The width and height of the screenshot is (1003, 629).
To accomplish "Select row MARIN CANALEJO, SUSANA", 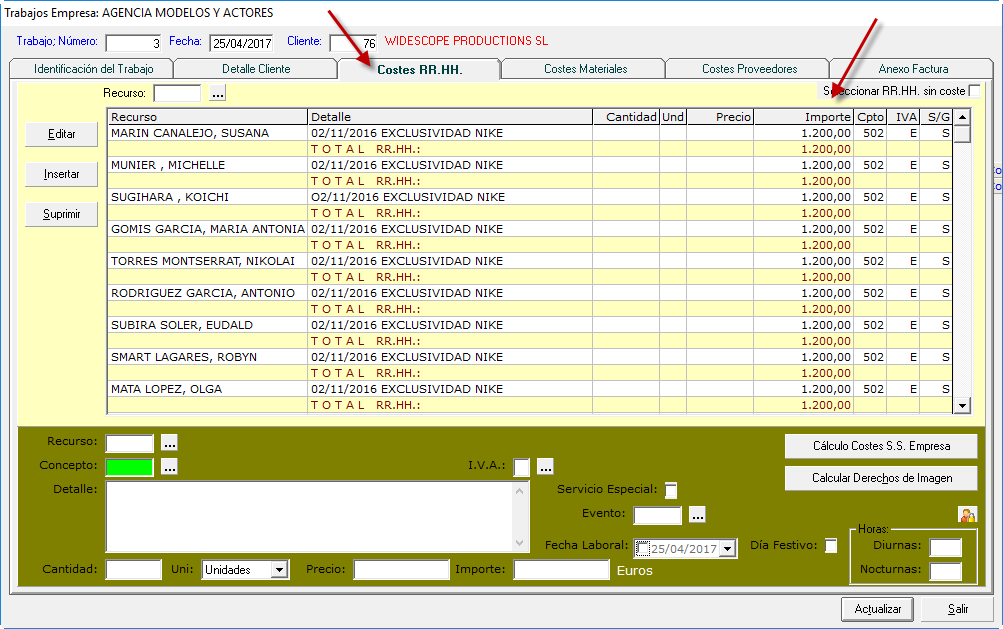I will [530, 133].
